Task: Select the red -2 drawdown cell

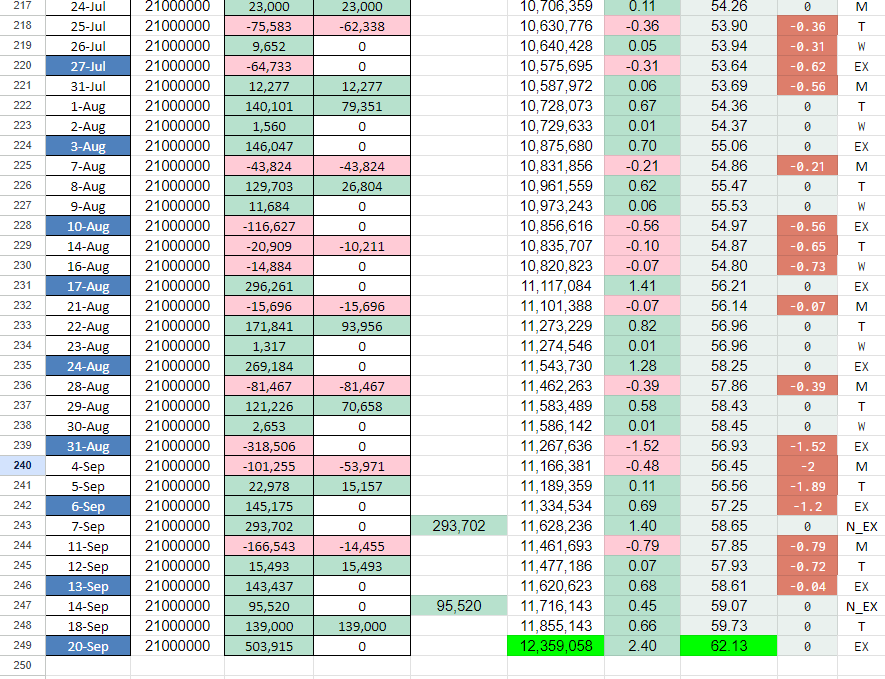Action: [x=807, y=466]
